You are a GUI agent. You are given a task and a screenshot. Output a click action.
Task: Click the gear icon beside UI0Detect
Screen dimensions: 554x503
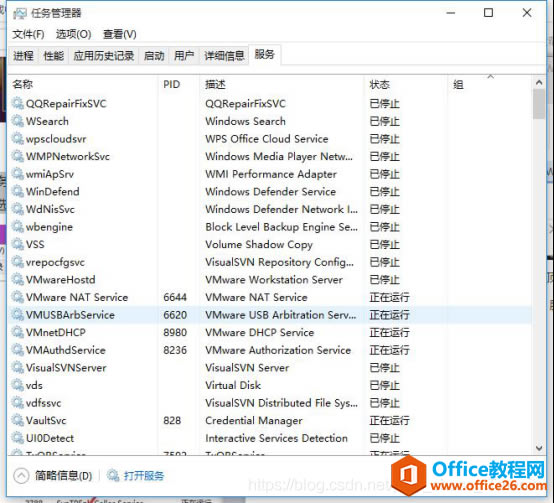[x=17, y=438]
